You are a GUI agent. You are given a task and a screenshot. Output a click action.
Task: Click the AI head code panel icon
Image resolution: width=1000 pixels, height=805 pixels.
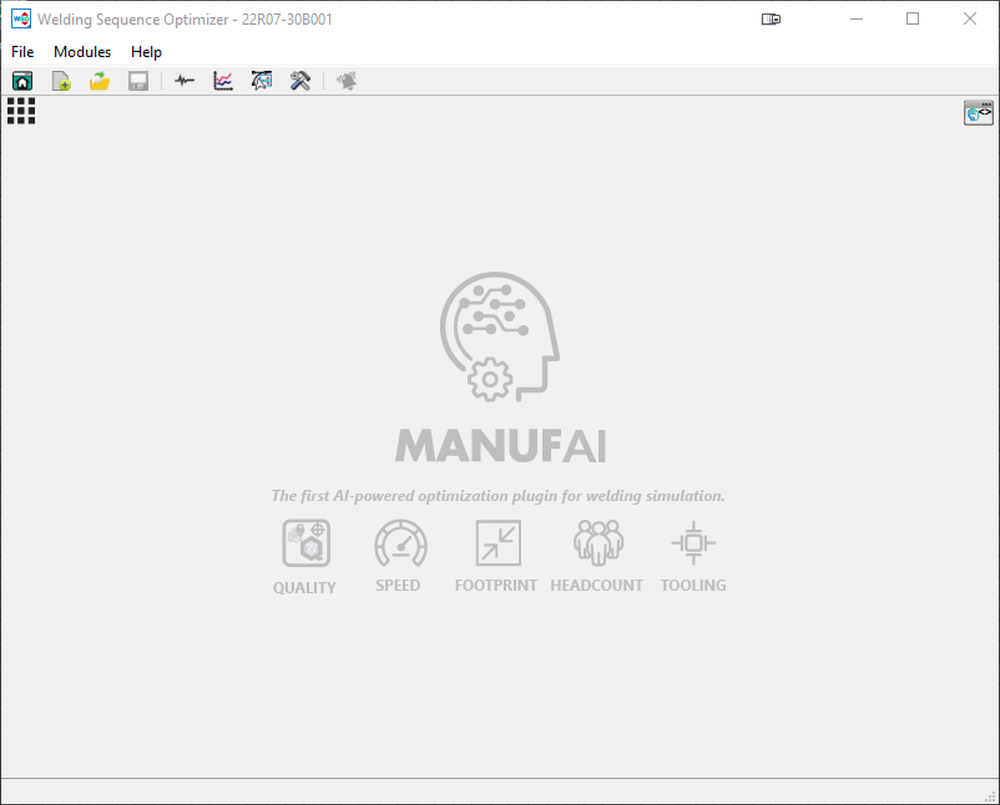click(978, 113)
